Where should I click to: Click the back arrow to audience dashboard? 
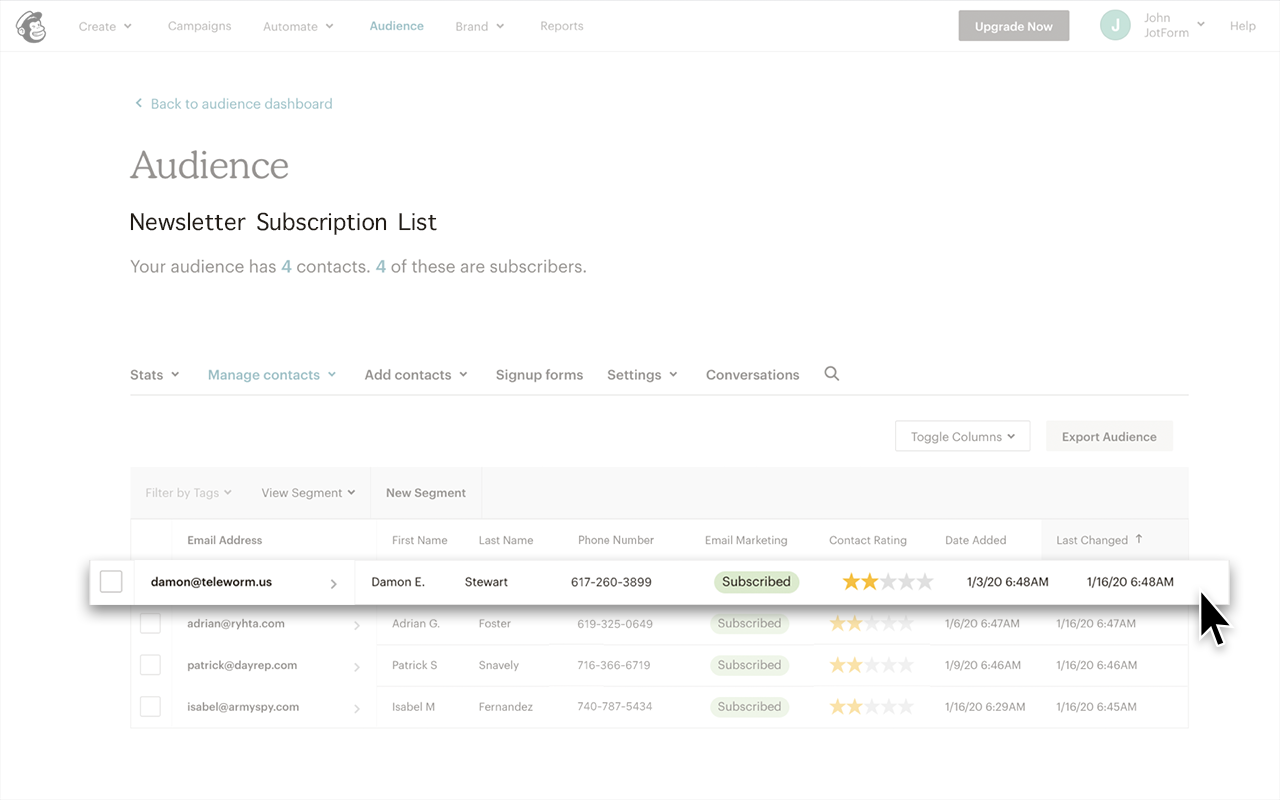click(x=139, y=104)
